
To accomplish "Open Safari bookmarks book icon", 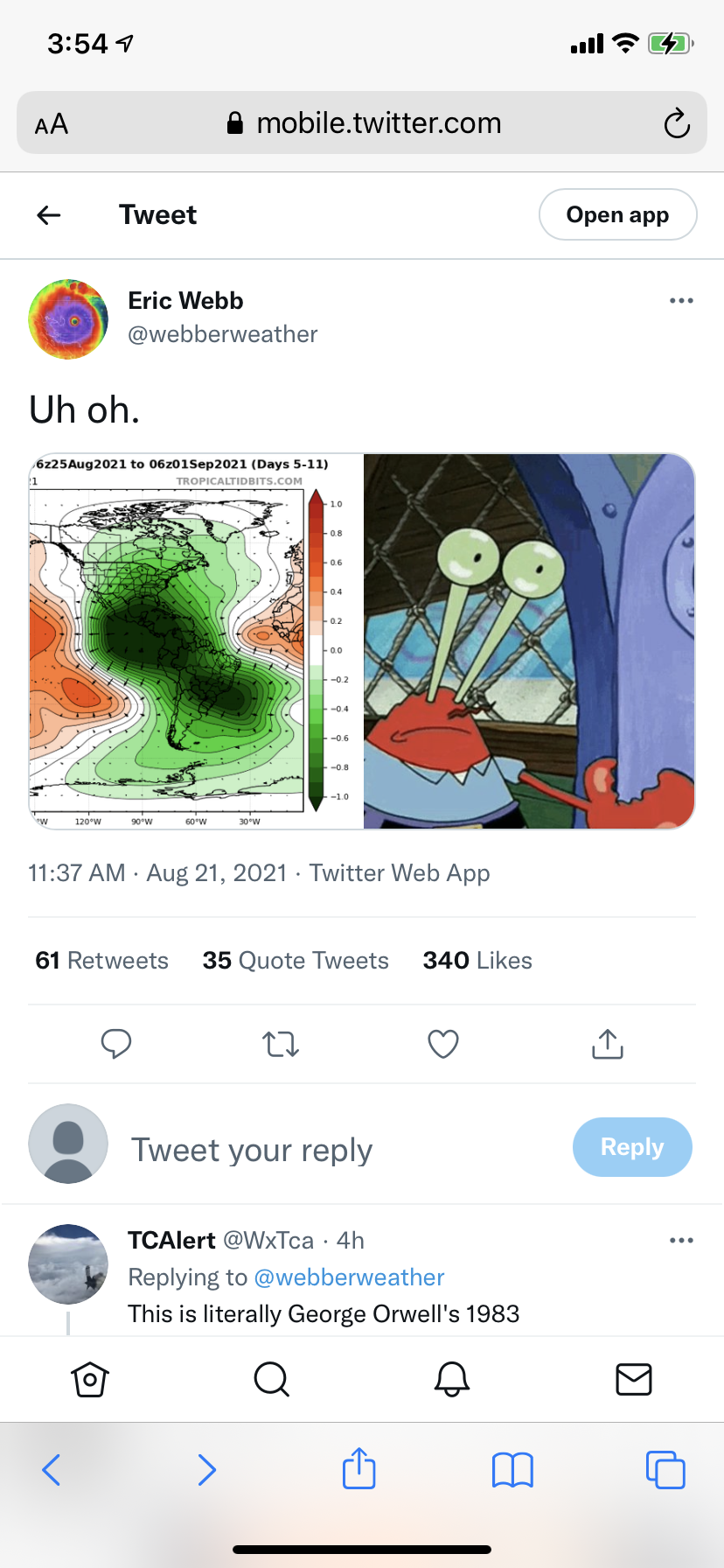I will [512, 1470].
